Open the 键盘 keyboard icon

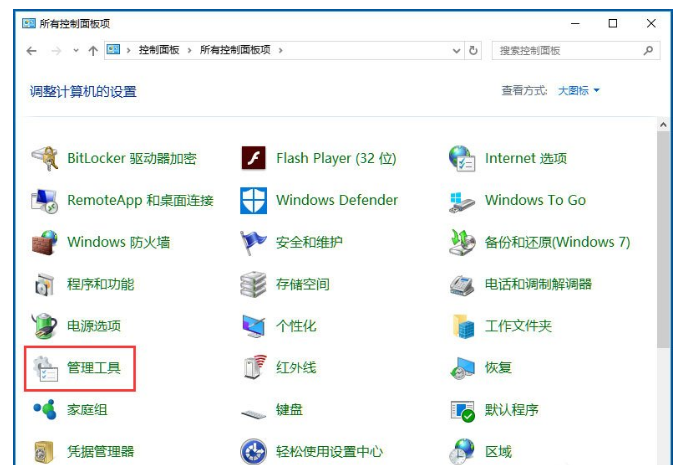(254, 413)
